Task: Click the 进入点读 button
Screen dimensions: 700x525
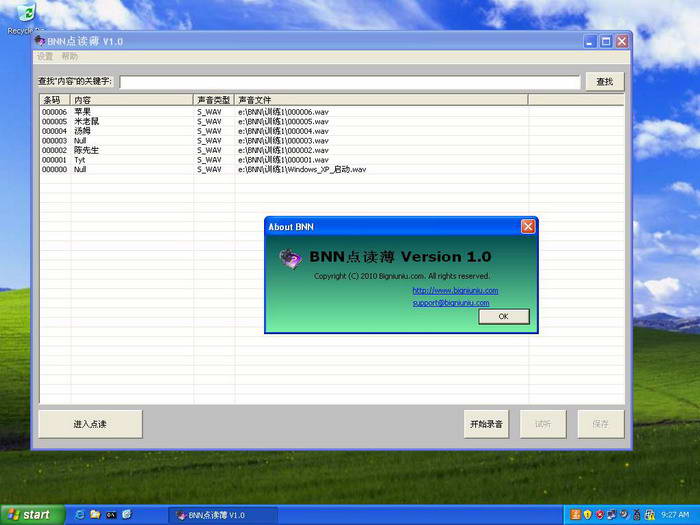Action: tap(91, 424)
